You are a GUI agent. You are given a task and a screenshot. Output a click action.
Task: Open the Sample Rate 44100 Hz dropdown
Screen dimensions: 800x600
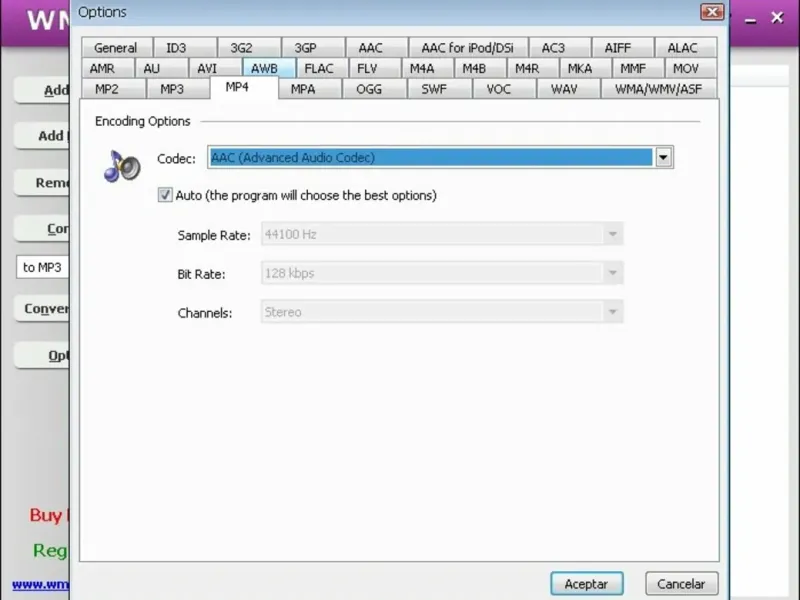[442, 234]
